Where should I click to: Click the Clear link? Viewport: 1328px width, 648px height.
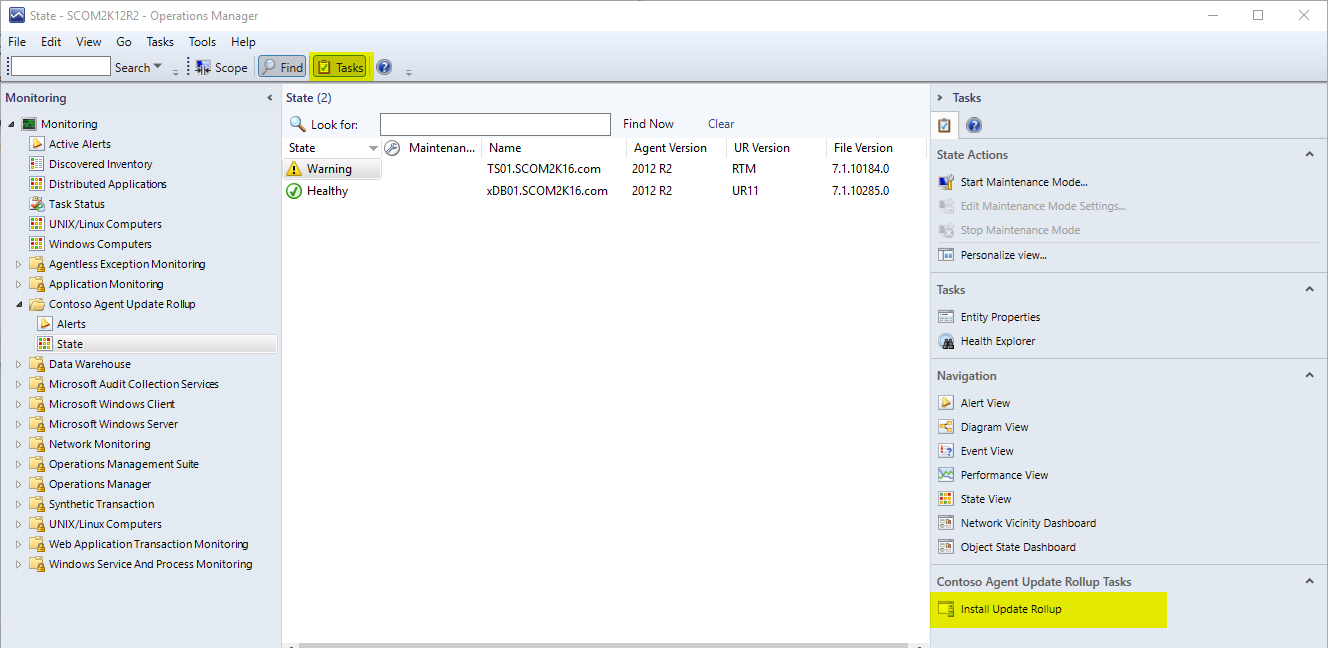[x=721, y=124]
